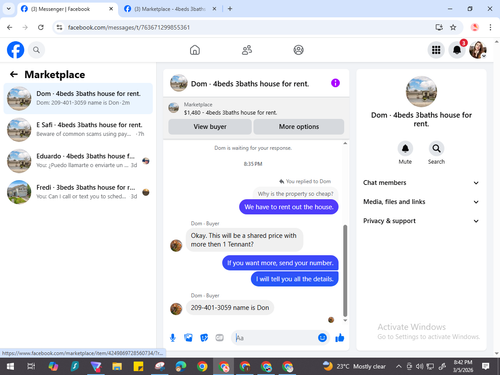This screenshot has width=500, height=375.
Task: Click the message '209-401-3059 name is Don'
Action: coord(230,308)
